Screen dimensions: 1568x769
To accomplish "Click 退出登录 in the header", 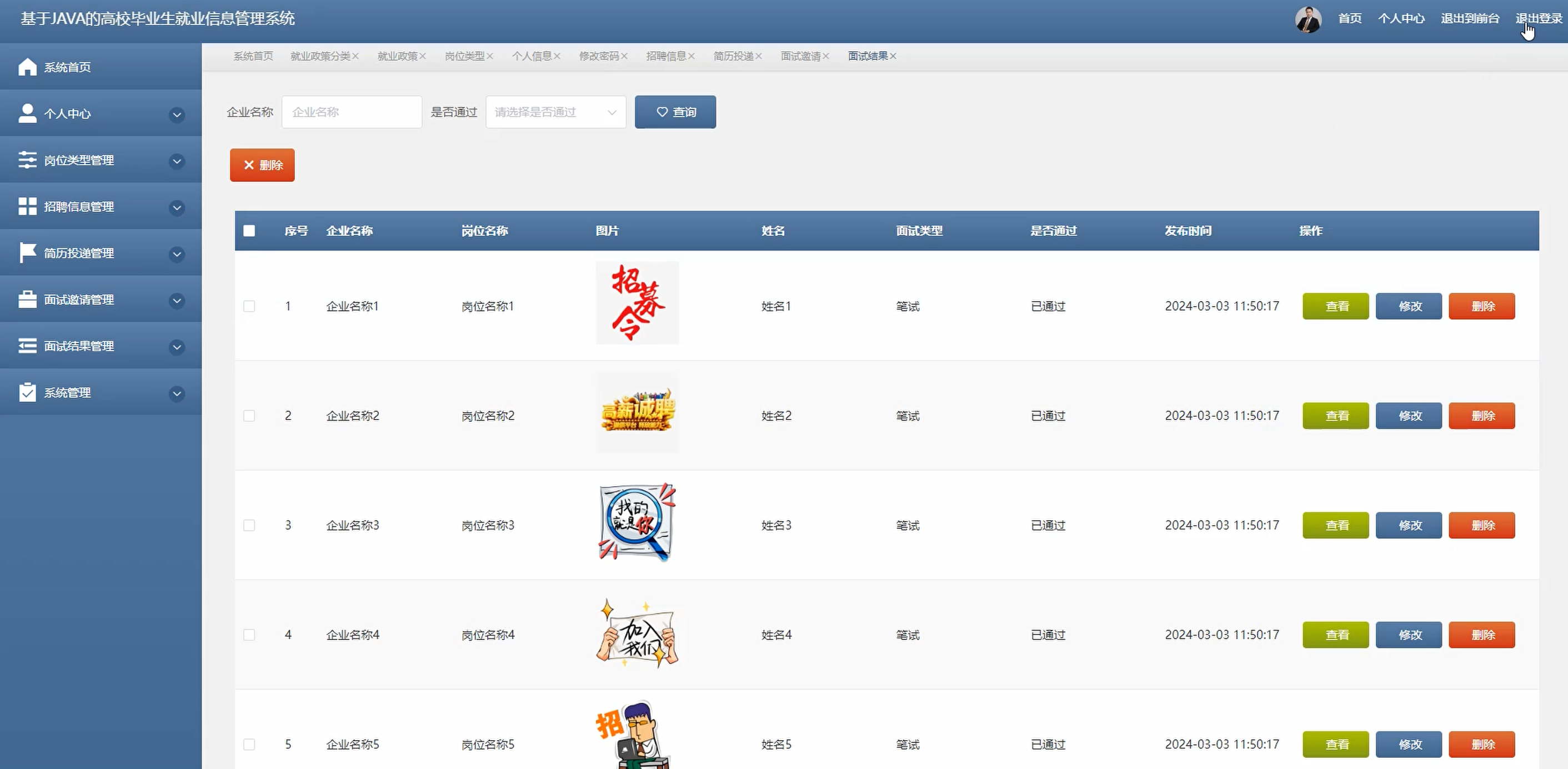I will pos(1539,18).
